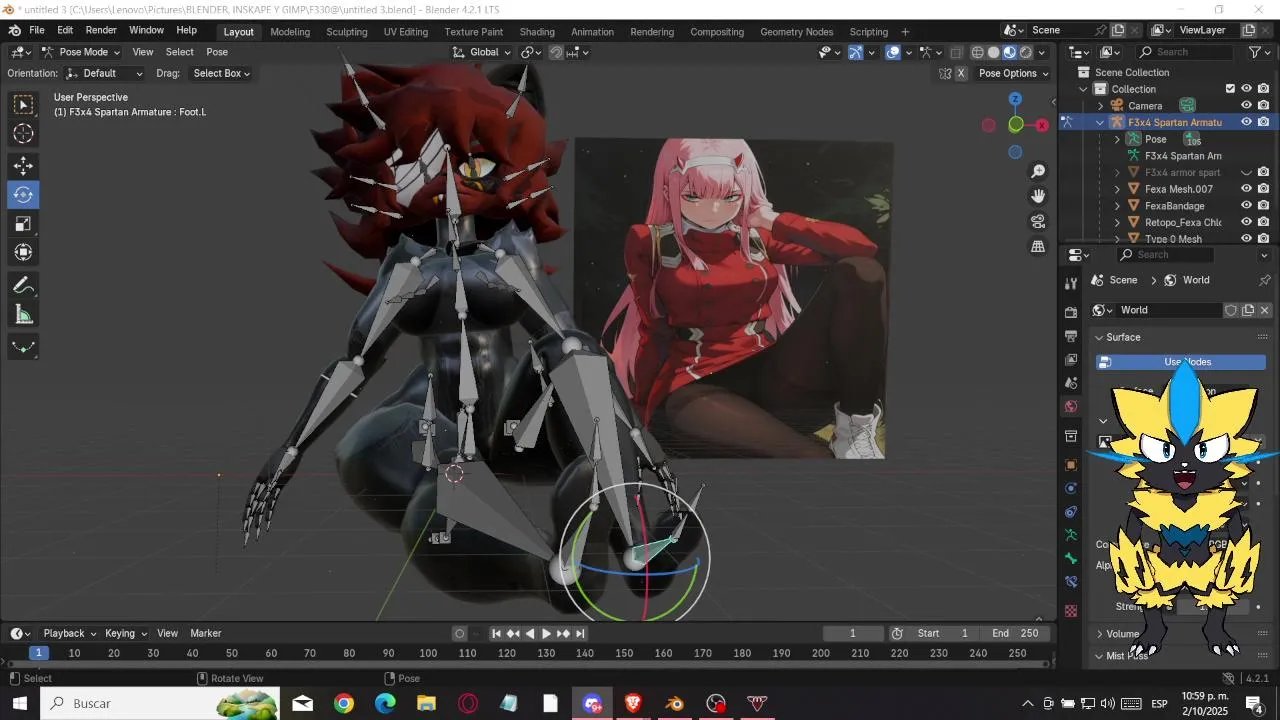Switch to Rendered viewport shading
Image resolution: width=1280 pixels, height=720 pixels.
pyautogui.click(x=1026, y=52)
